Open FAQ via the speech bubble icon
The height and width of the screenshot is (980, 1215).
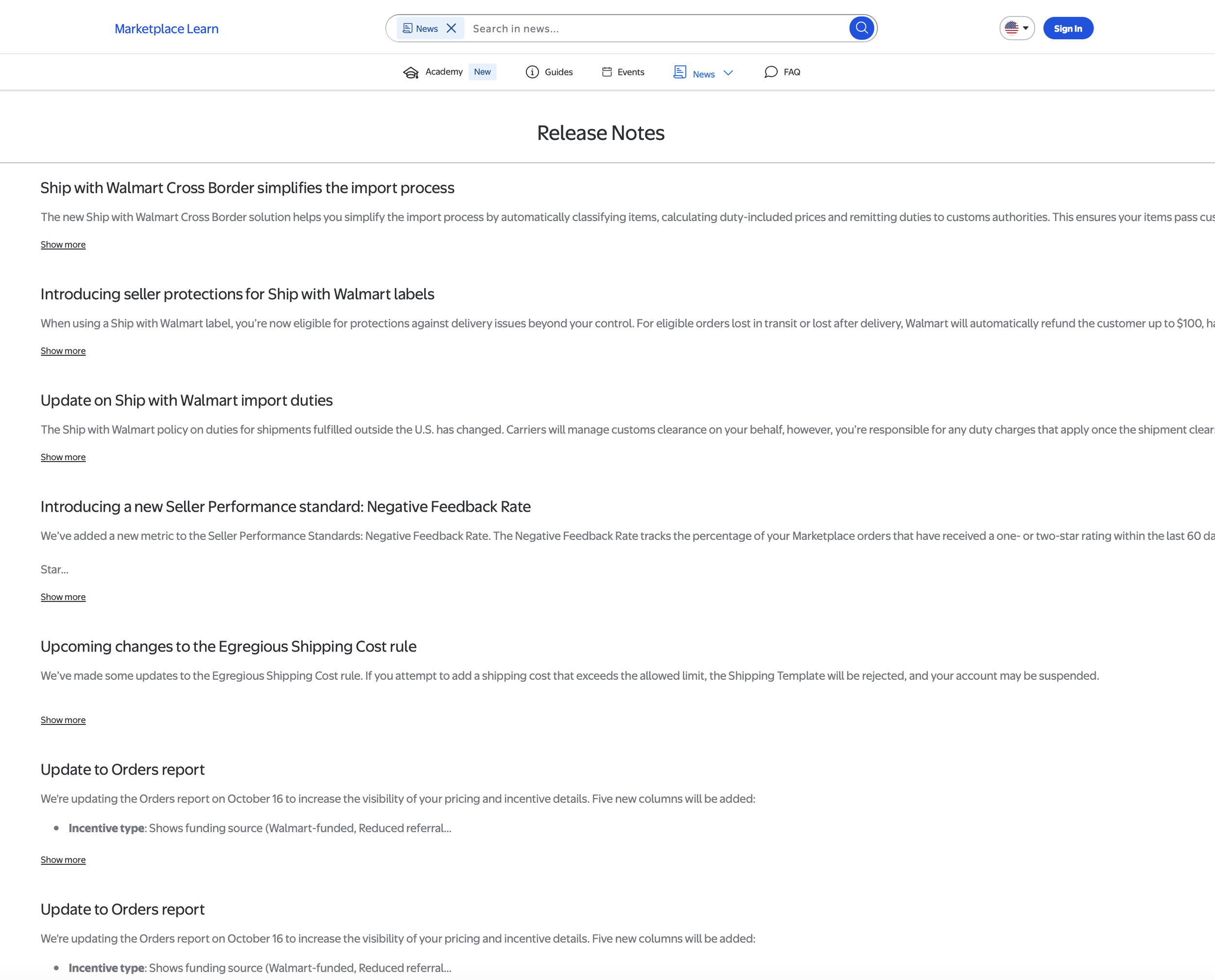771,72
